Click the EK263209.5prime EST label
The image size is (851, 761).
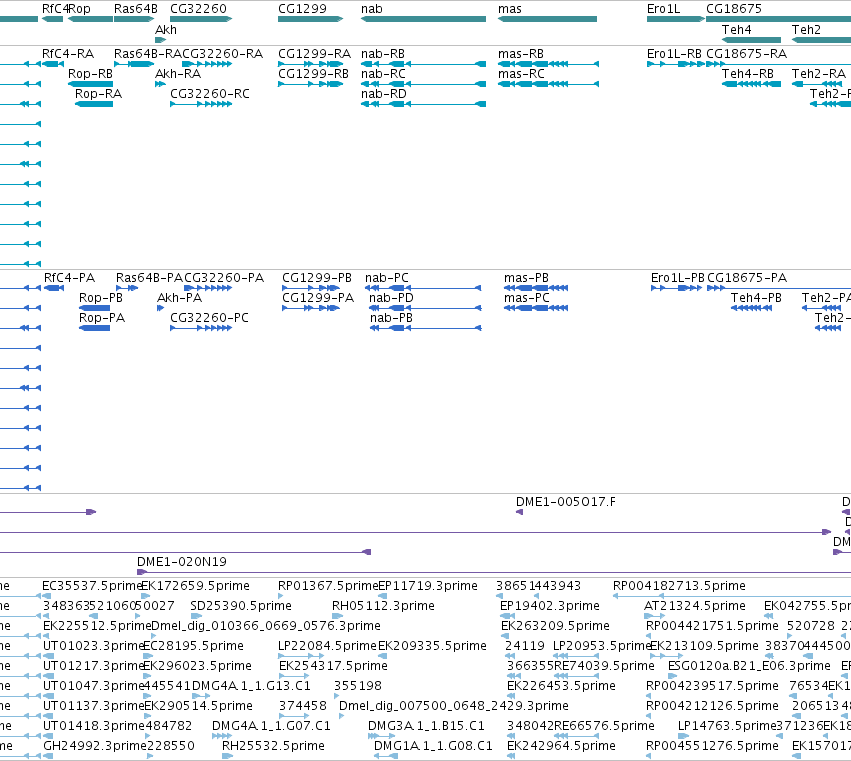[555, 626]
